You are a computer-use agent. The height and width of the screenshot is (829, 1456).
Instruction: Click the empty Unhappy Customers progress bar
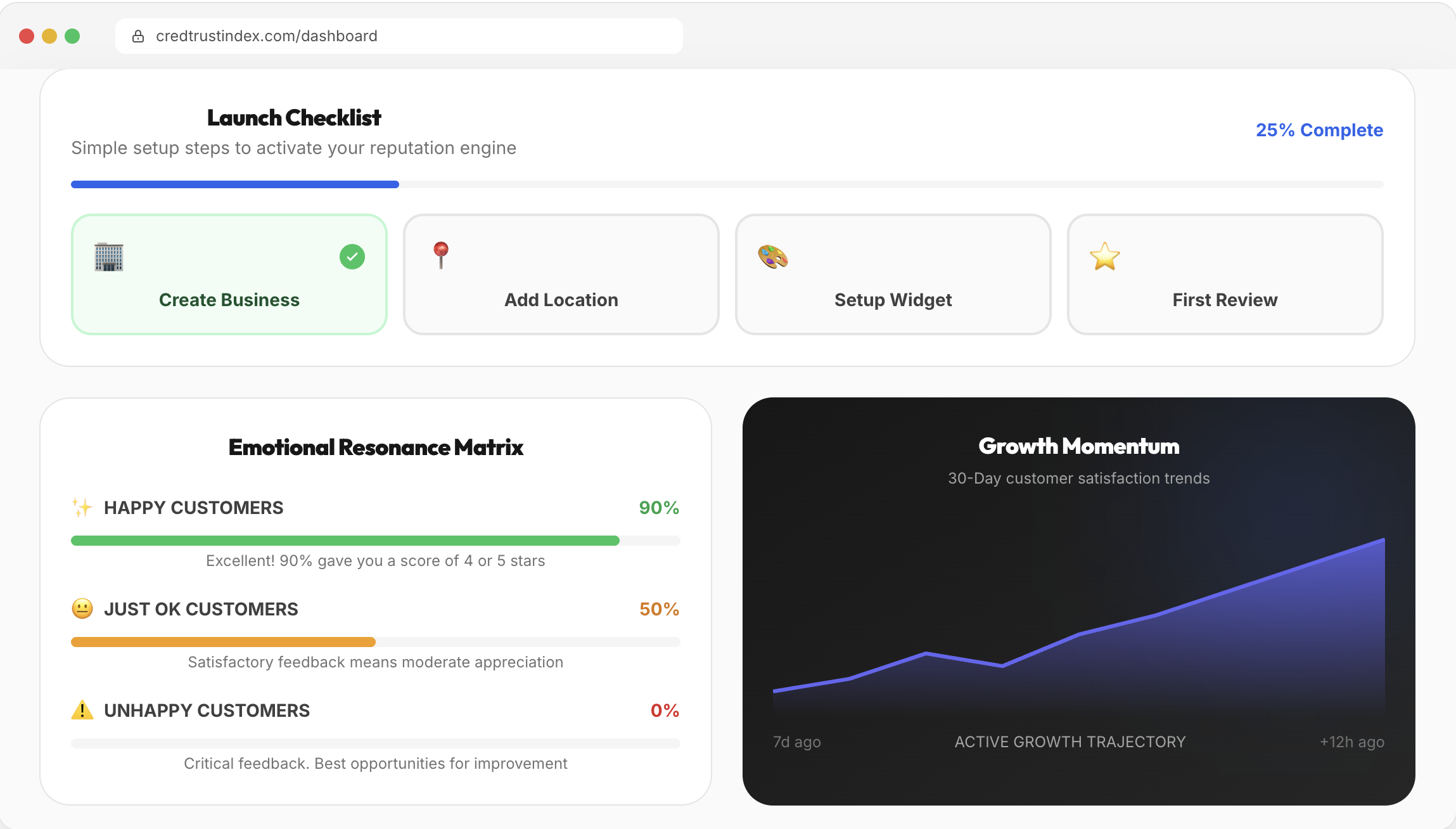coord(376,743)
